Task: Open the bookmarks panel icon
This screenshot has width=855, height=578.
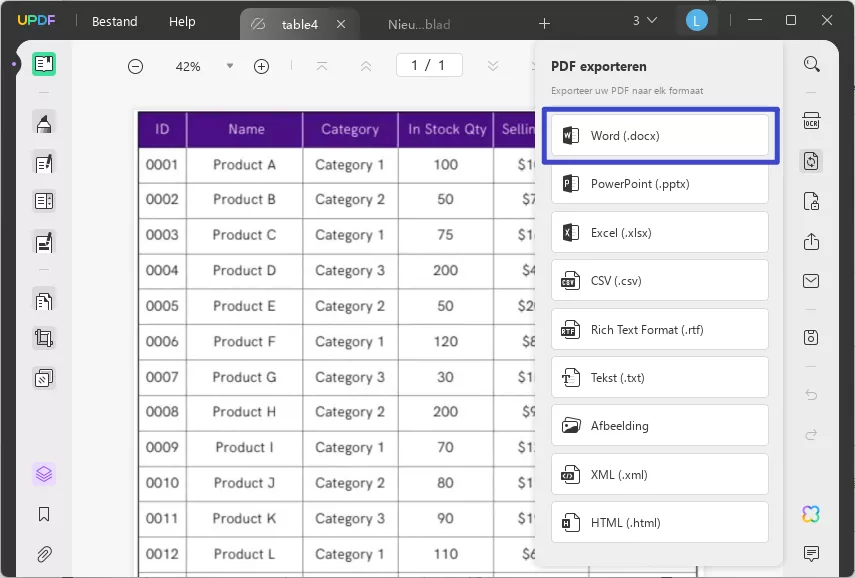Action: pos(43,515)
